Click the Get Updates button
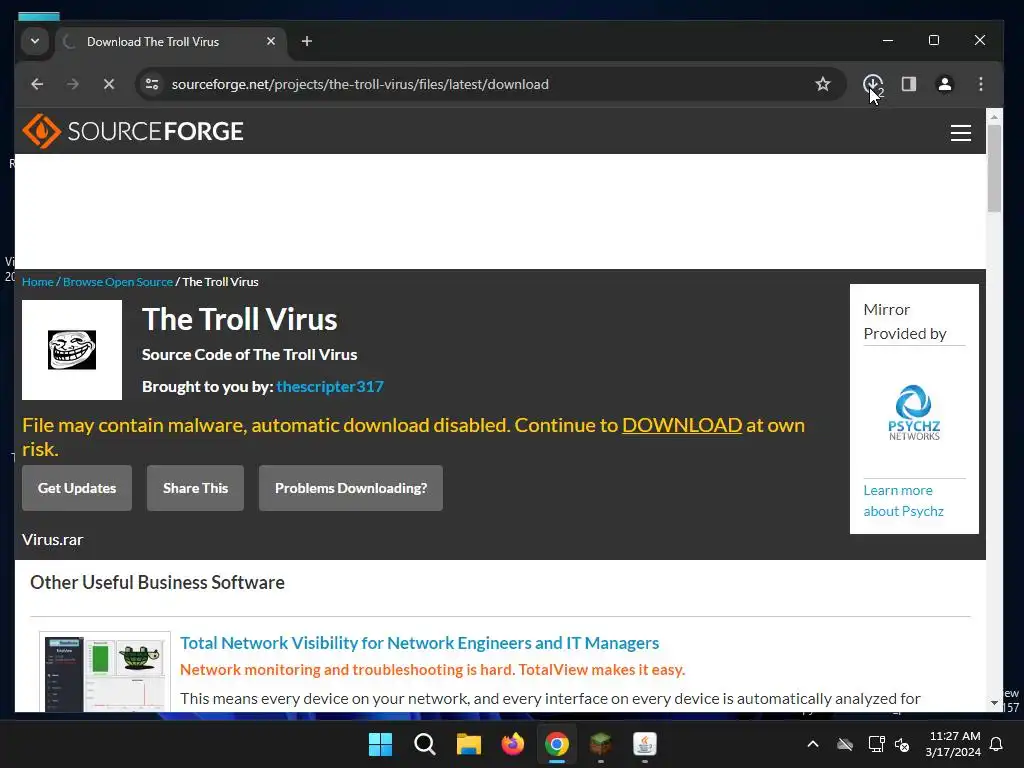 pyautogui.click(x=77, y=488)
